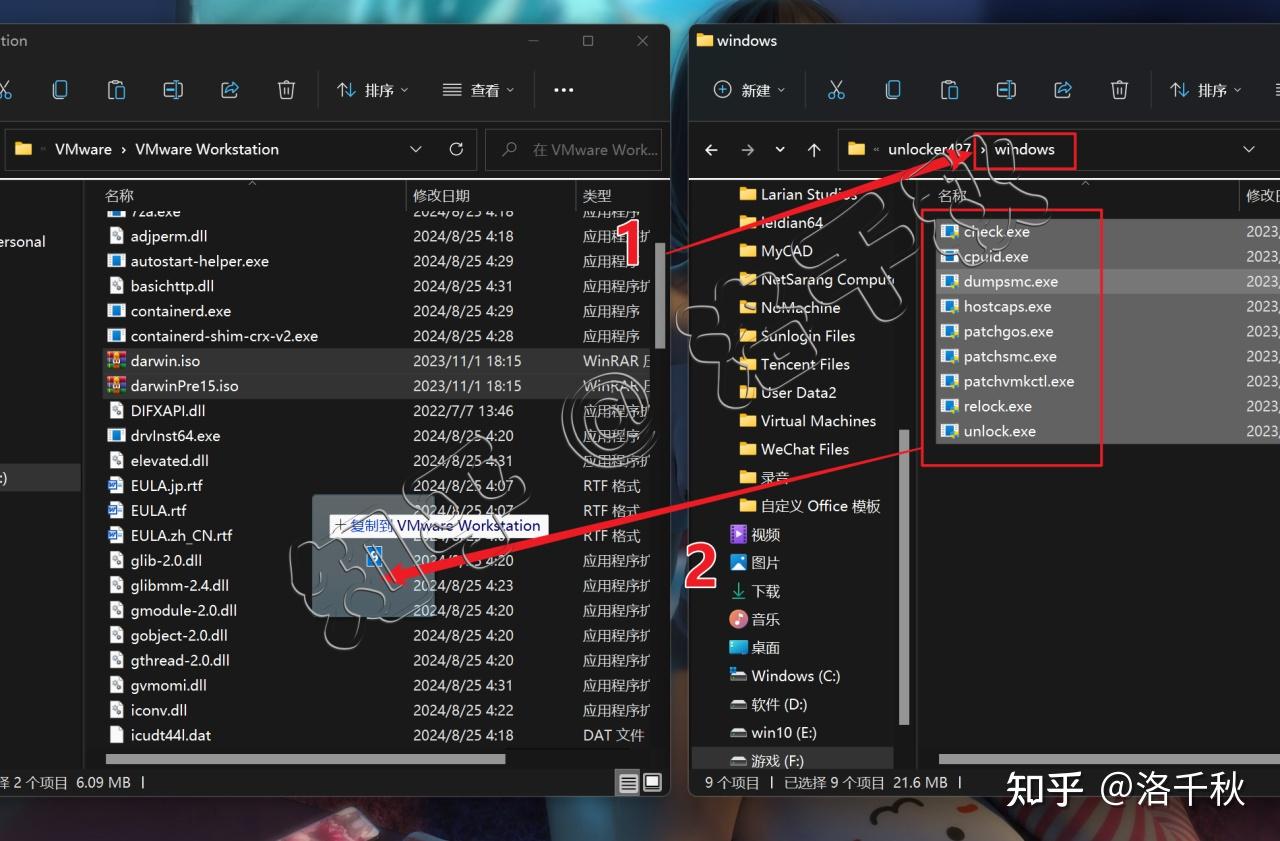Click Paste icon in left window toolbar
The height and width of the screenshot is (841, 1280).
116,90
